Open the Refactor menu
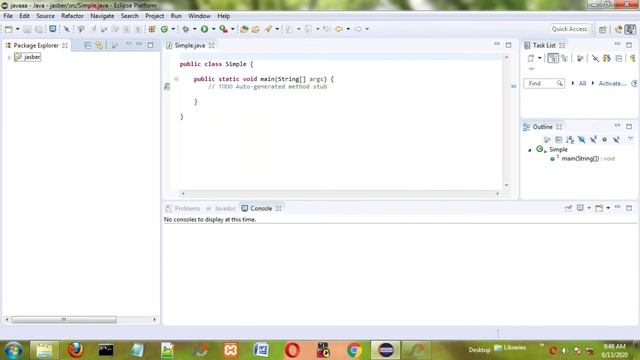This screenshot has width=640, height=360. pos(72,16)
